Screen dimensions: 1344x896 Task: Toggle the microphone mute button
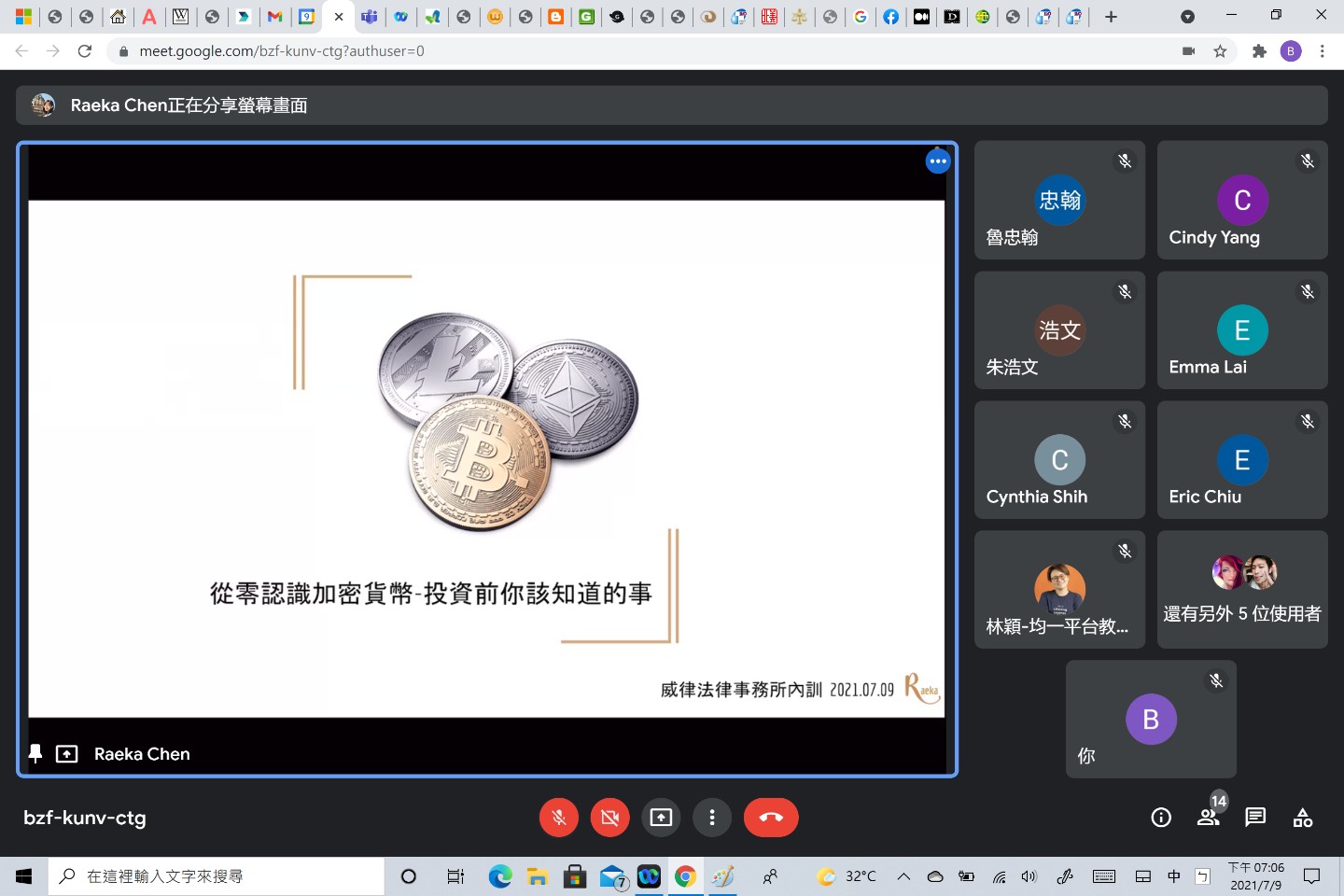[x=559, y=818]
